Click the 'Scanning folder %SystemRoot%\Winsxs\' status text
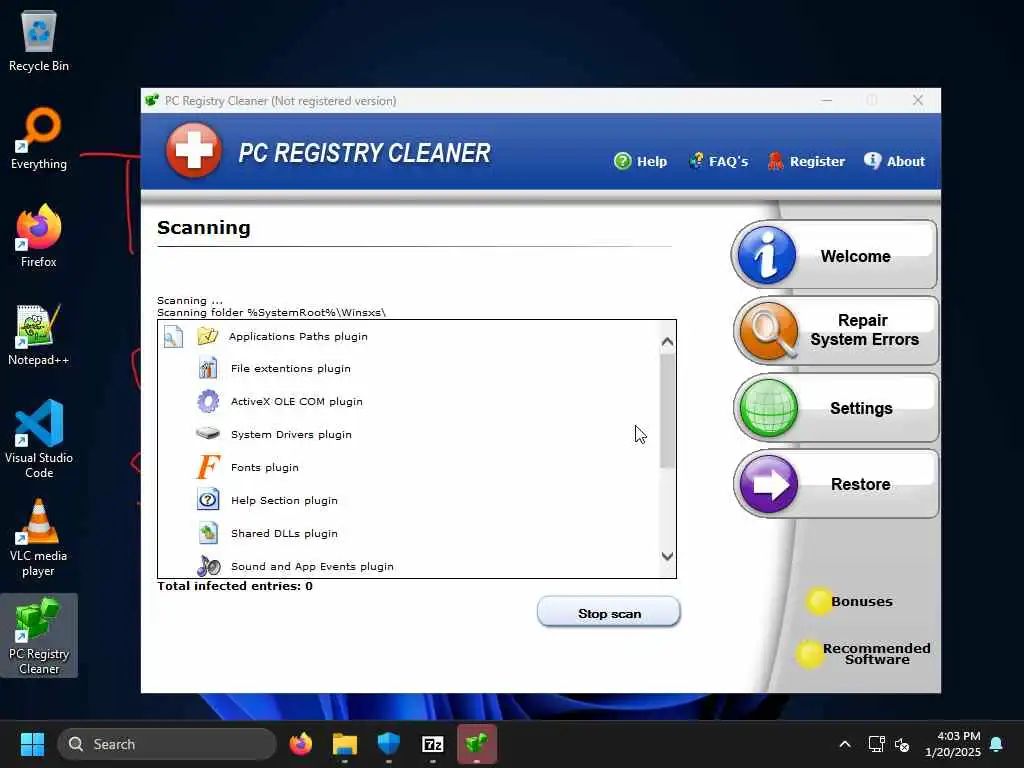The image size is (1024, 768). click(271, 312)
